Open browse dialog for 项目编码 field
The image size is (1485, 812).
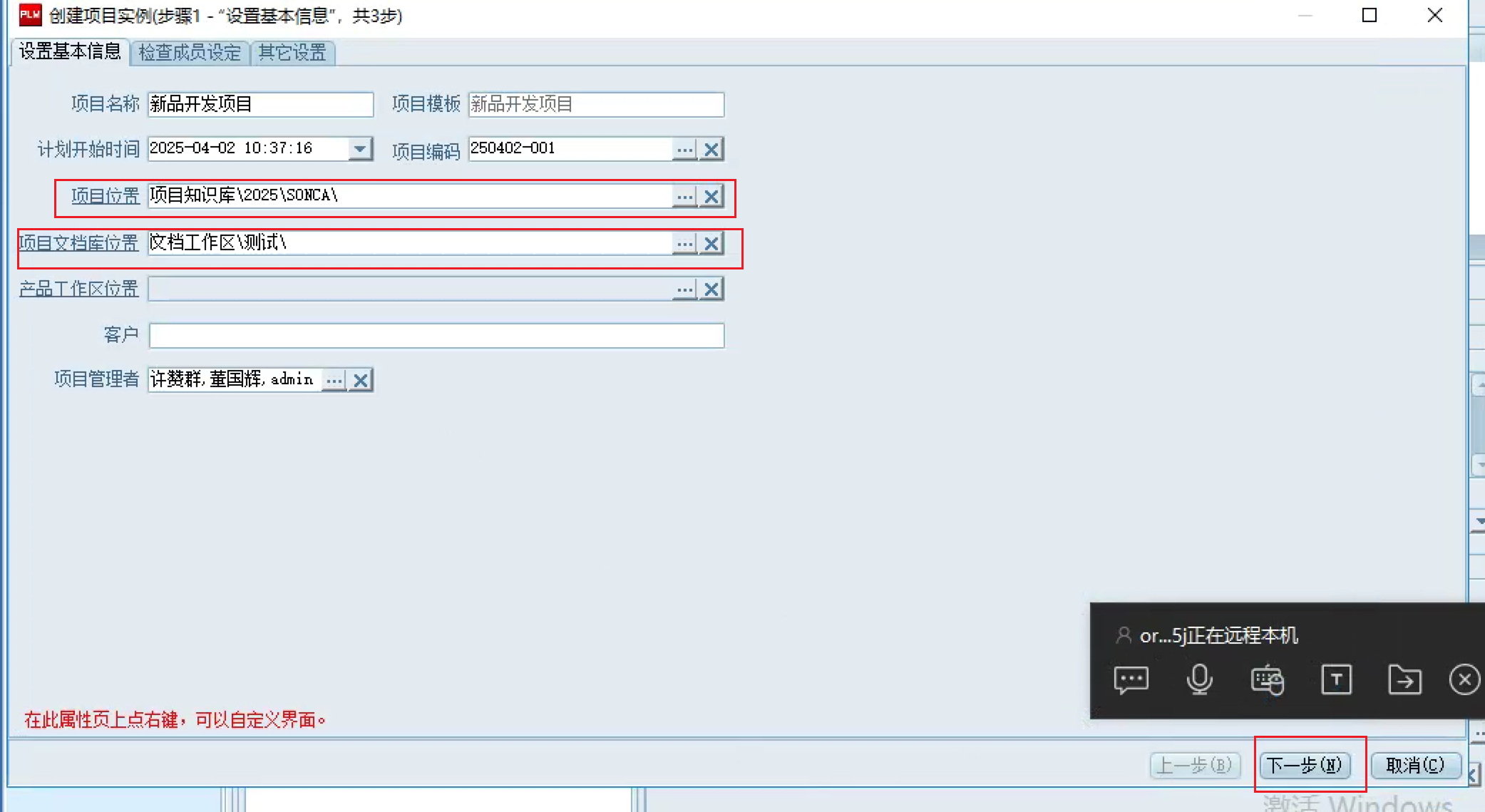pos(684,149)
